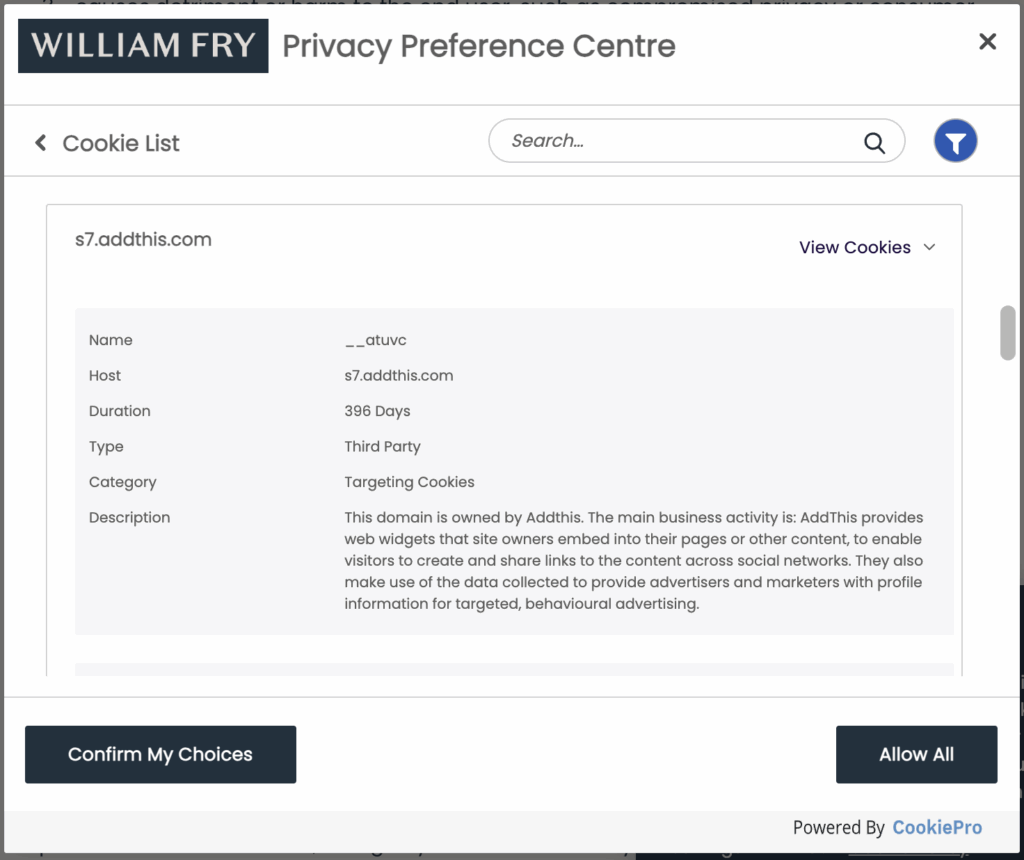
Task: Click the 396 Days duration value
Action: [377, 411]
